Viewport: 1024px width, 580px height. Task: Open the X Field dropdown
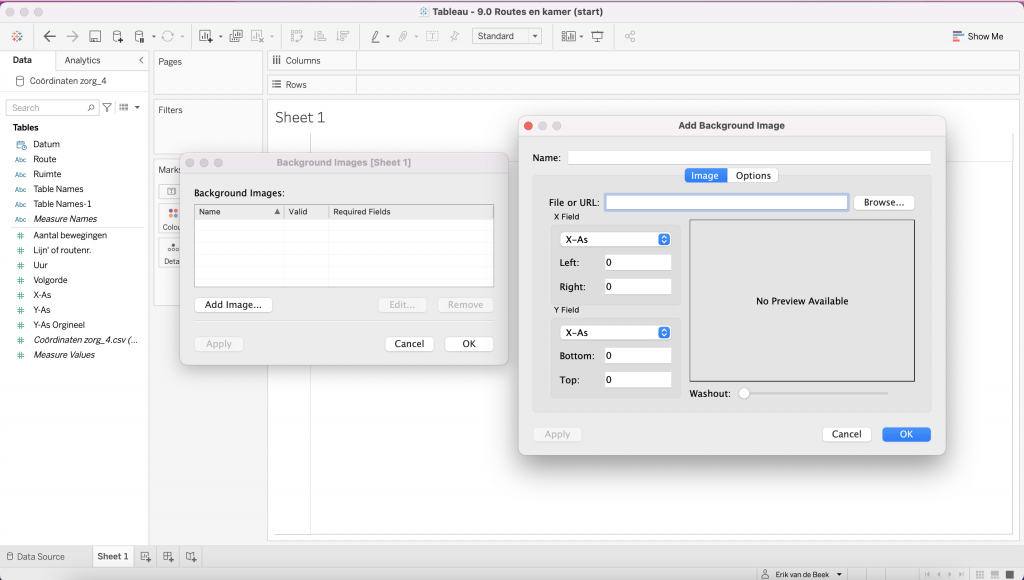point(614,240)
